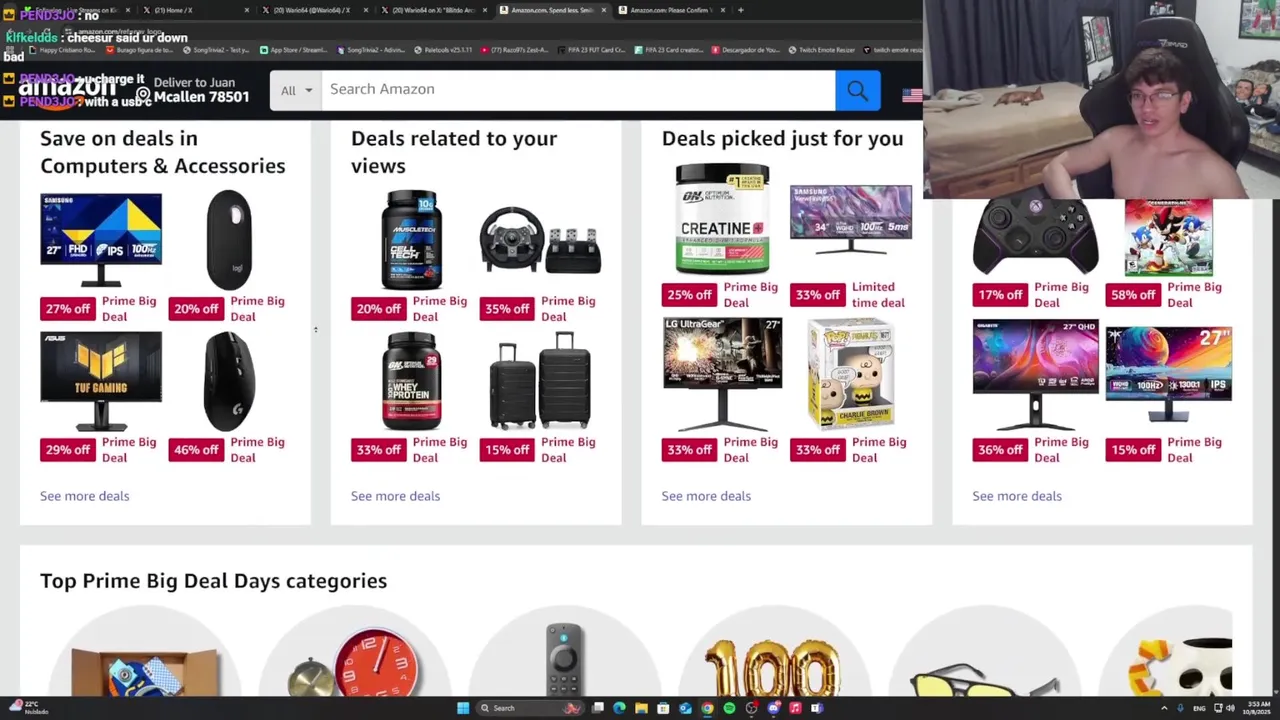Open File Explorer from the taskbar
Image resolution: width=1280 pixels, height=720 pixels.
[x=641, y=708]
